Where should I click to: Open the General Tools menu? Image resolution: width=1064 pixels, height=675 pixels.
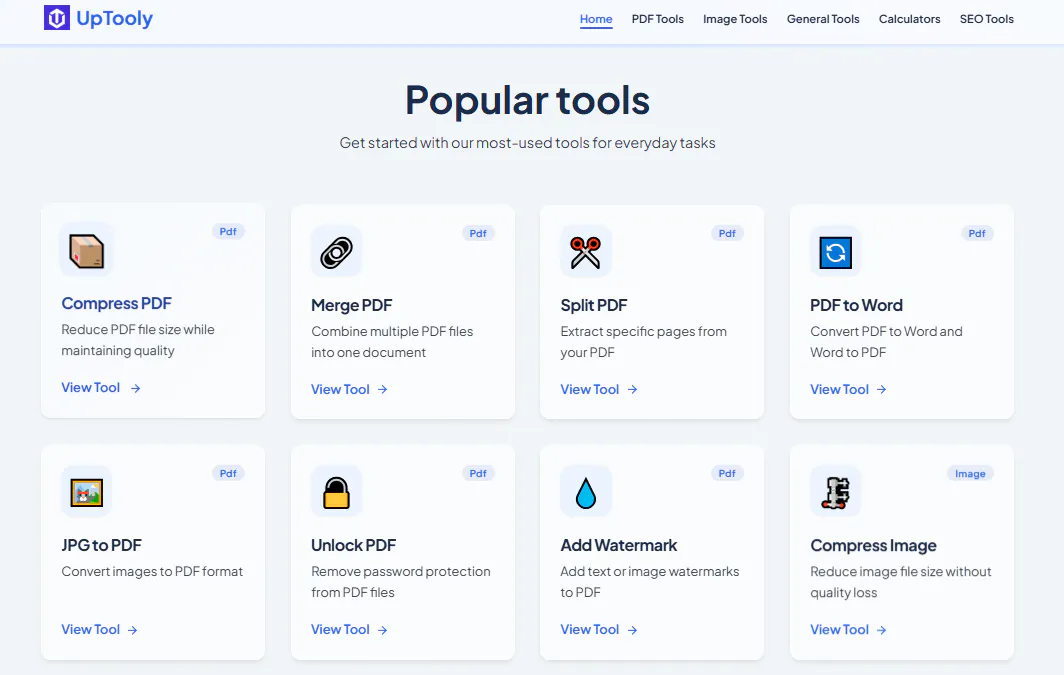(x=823, y=19)
